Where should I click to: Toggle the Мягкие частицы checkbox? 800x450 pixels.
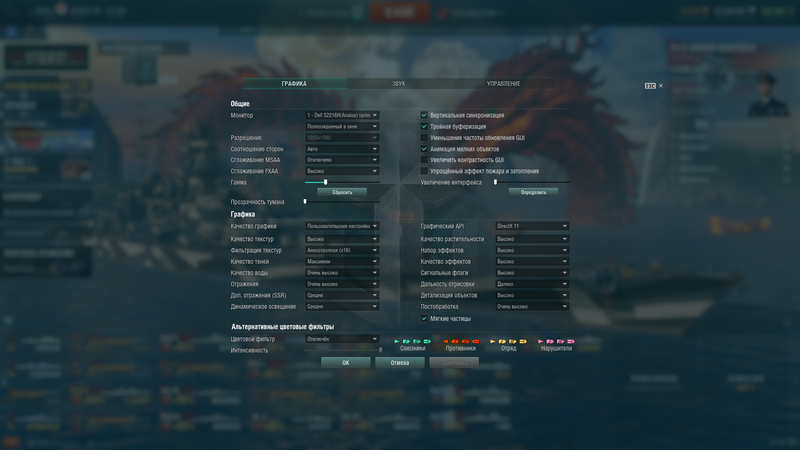[424, 318]
